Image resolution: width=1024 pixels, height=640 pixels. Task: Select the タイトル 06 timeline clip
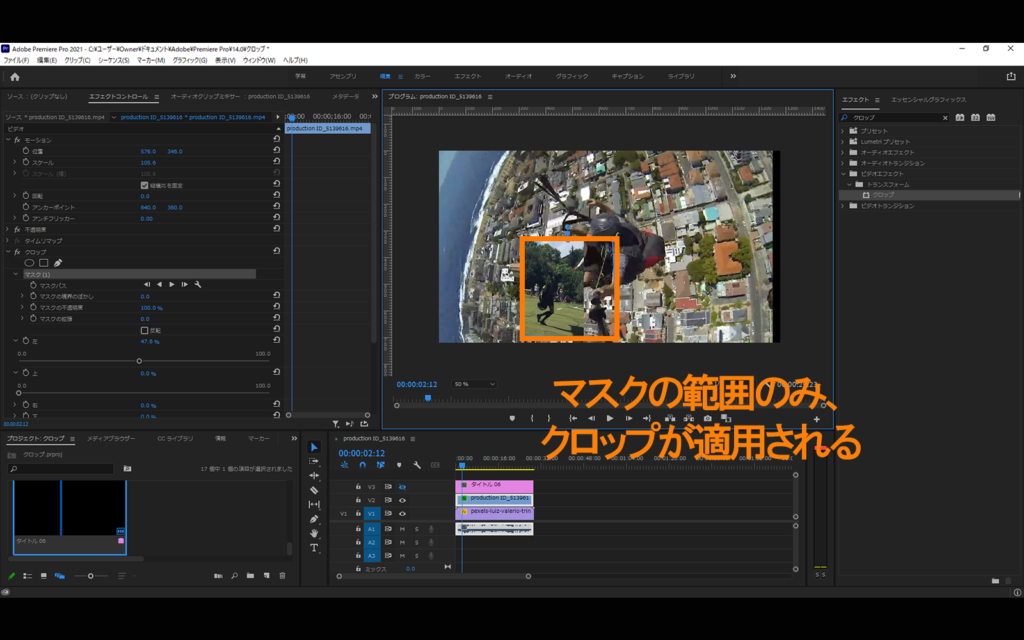coord(494,487)
